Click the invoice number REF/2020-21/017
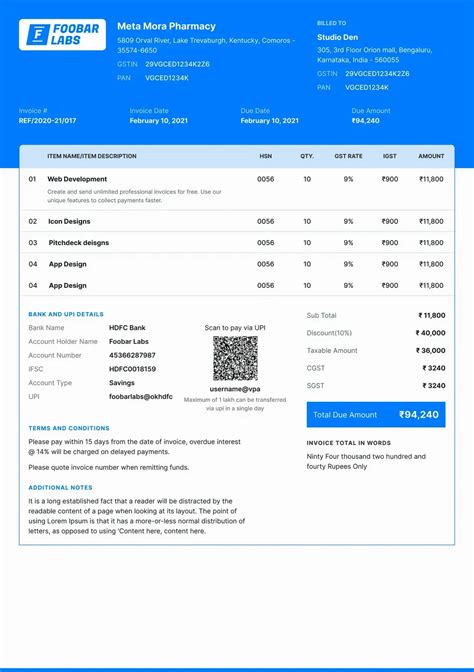The image size is (474, 672). 47,120
